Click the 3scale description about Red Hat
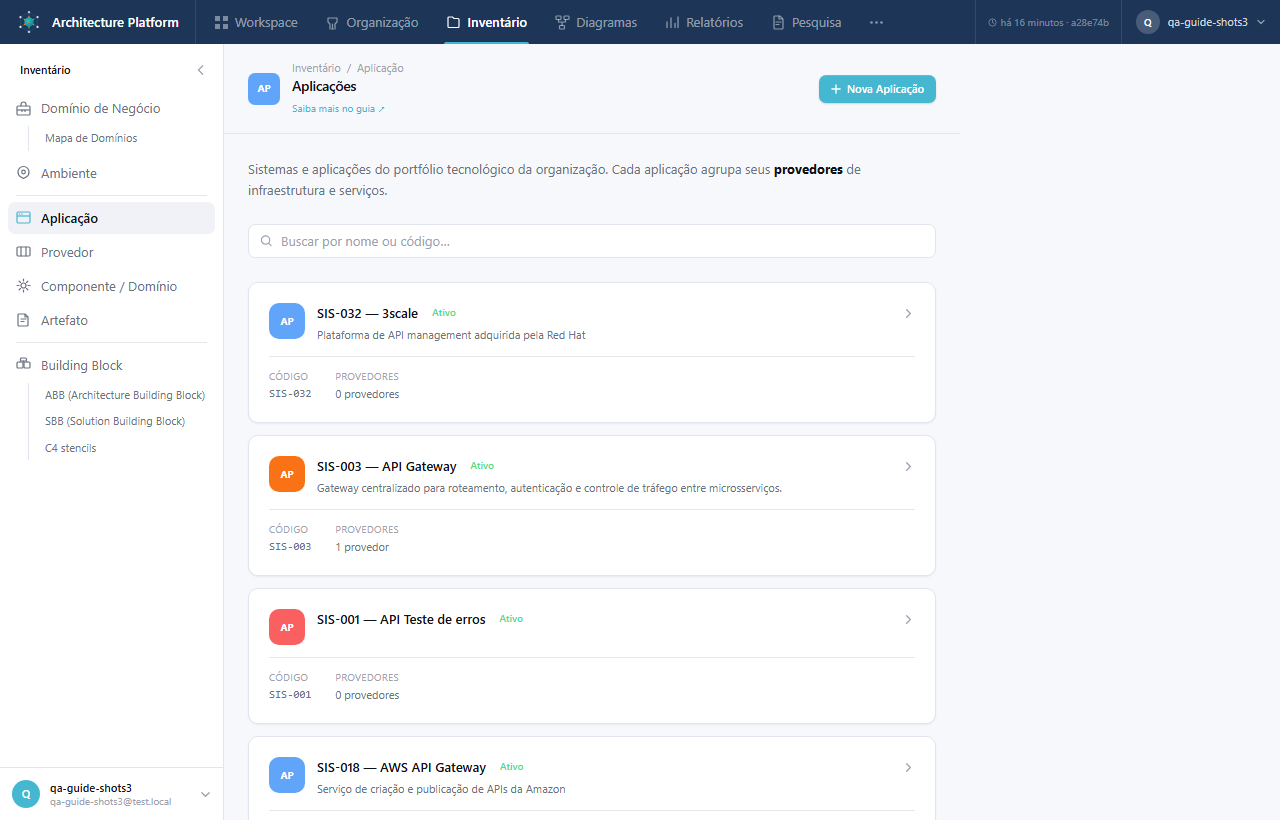1280x820 pixels. click(x=451, y=335)
